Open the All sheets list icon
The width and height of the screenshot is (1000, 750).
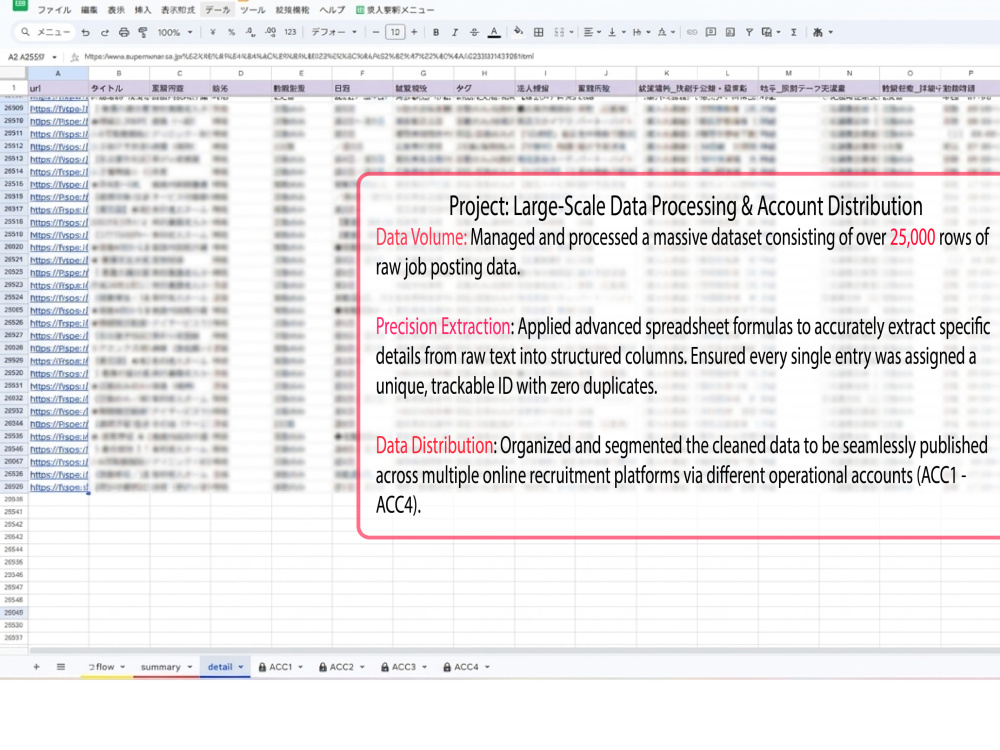point(61,666)
